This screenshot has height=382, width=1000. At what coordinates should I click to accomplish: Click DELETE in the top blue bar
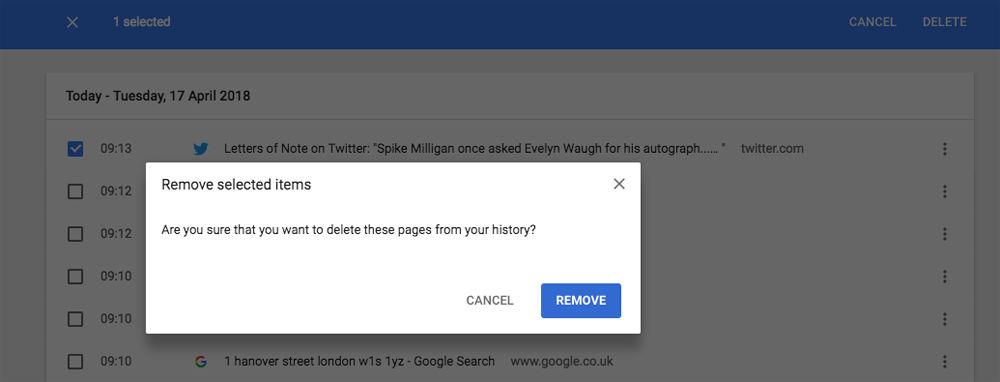945,22
